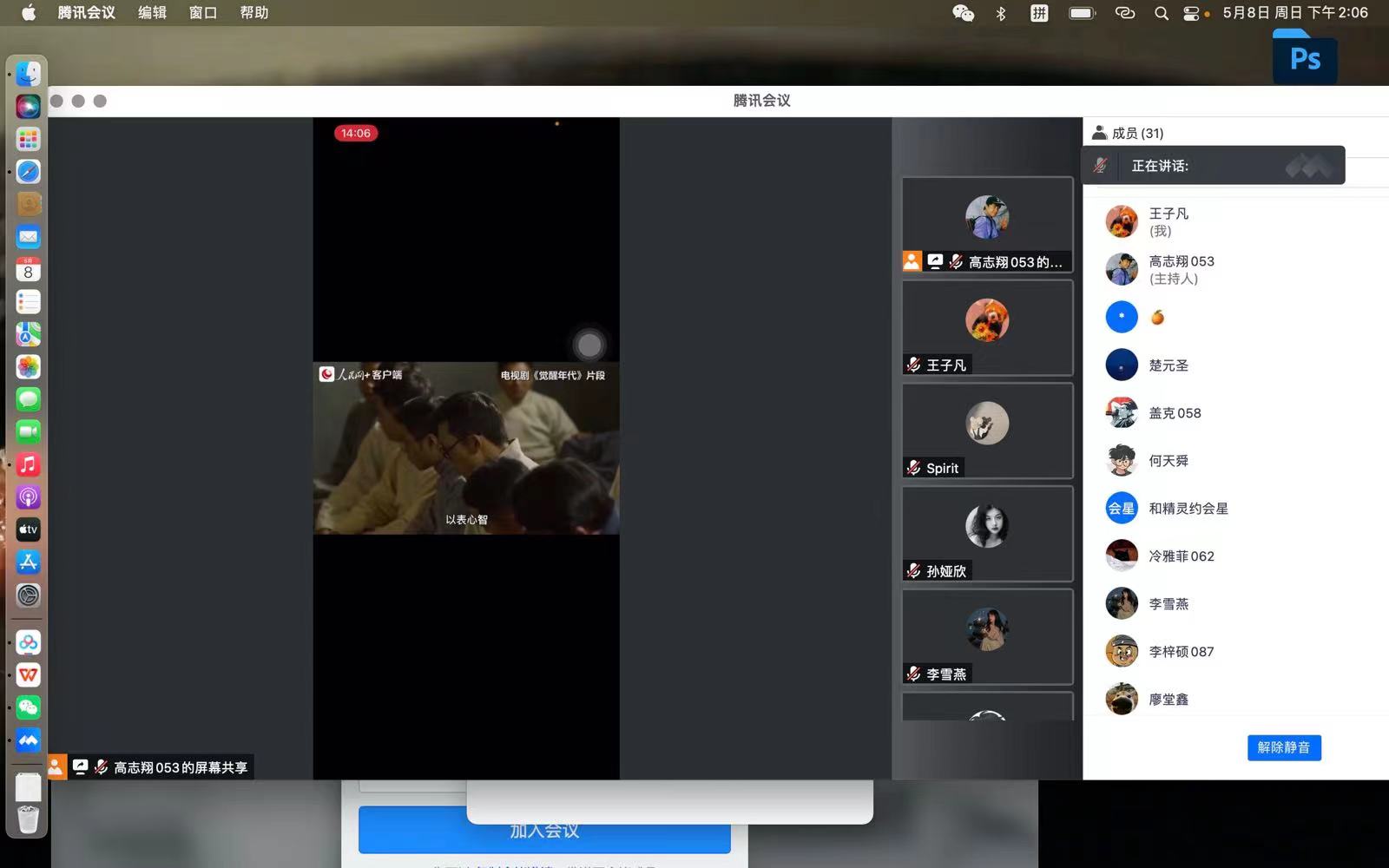Select orange emoji member in list

[1236, 317]
